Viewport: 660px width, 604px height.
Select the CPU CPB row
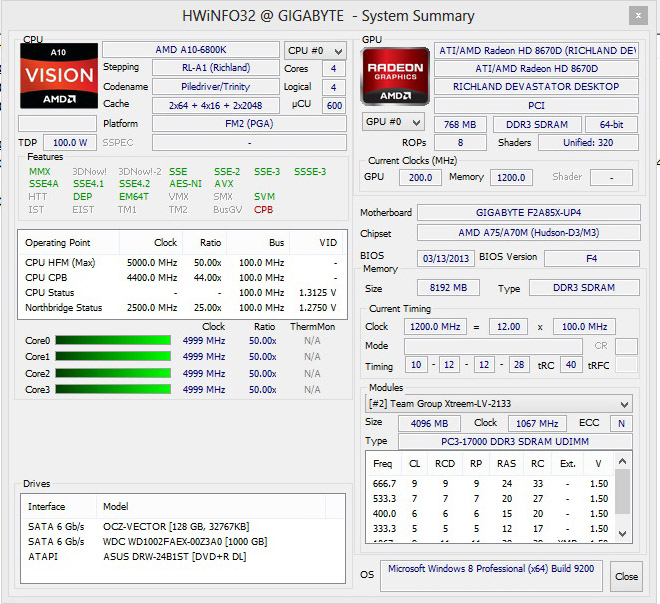182,278
